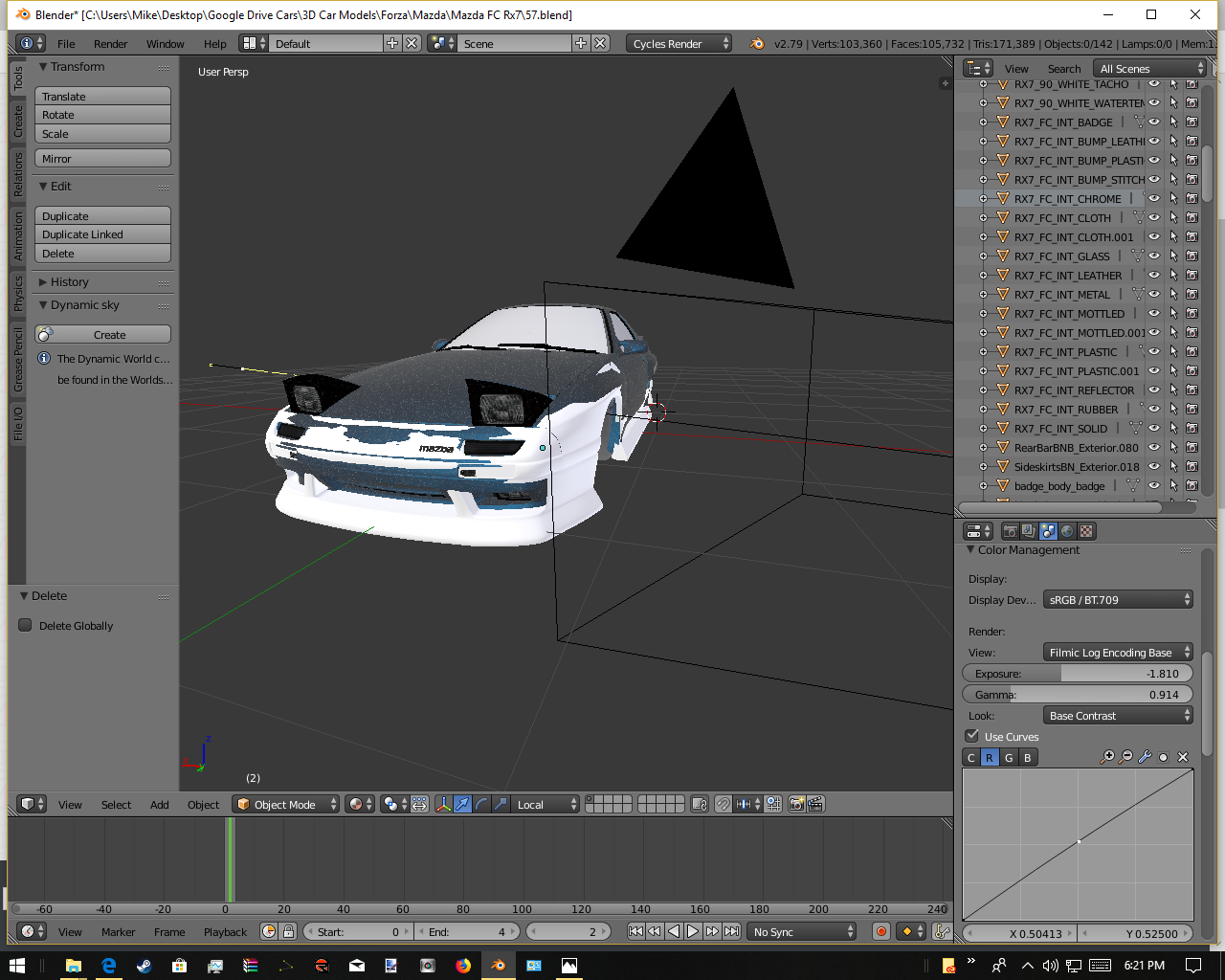Screen dimensions: 1225x980
Task: Open the Base Contrast look dropdown
Action: coord(1118,716)
